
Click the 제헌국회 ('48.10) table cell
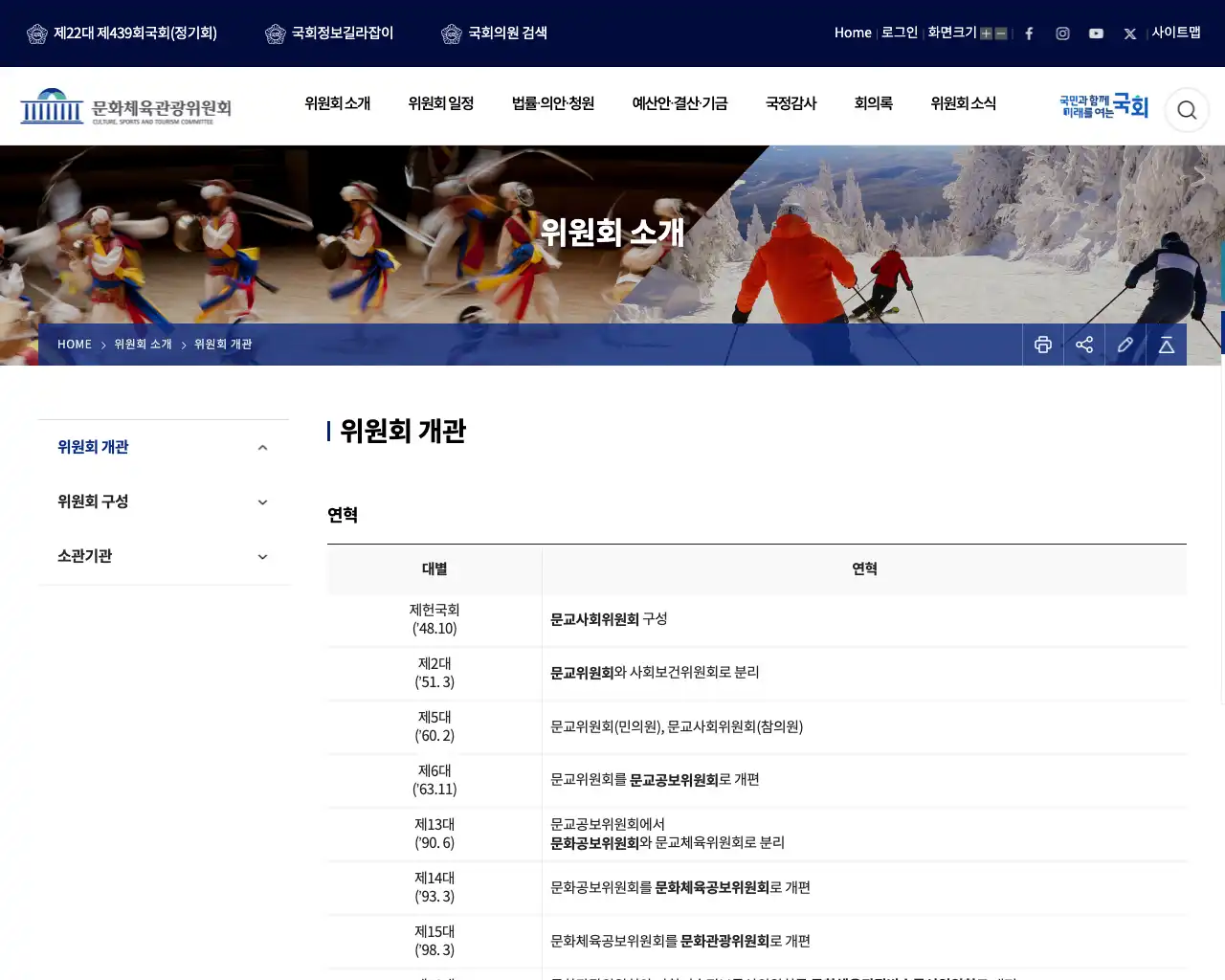434,619
